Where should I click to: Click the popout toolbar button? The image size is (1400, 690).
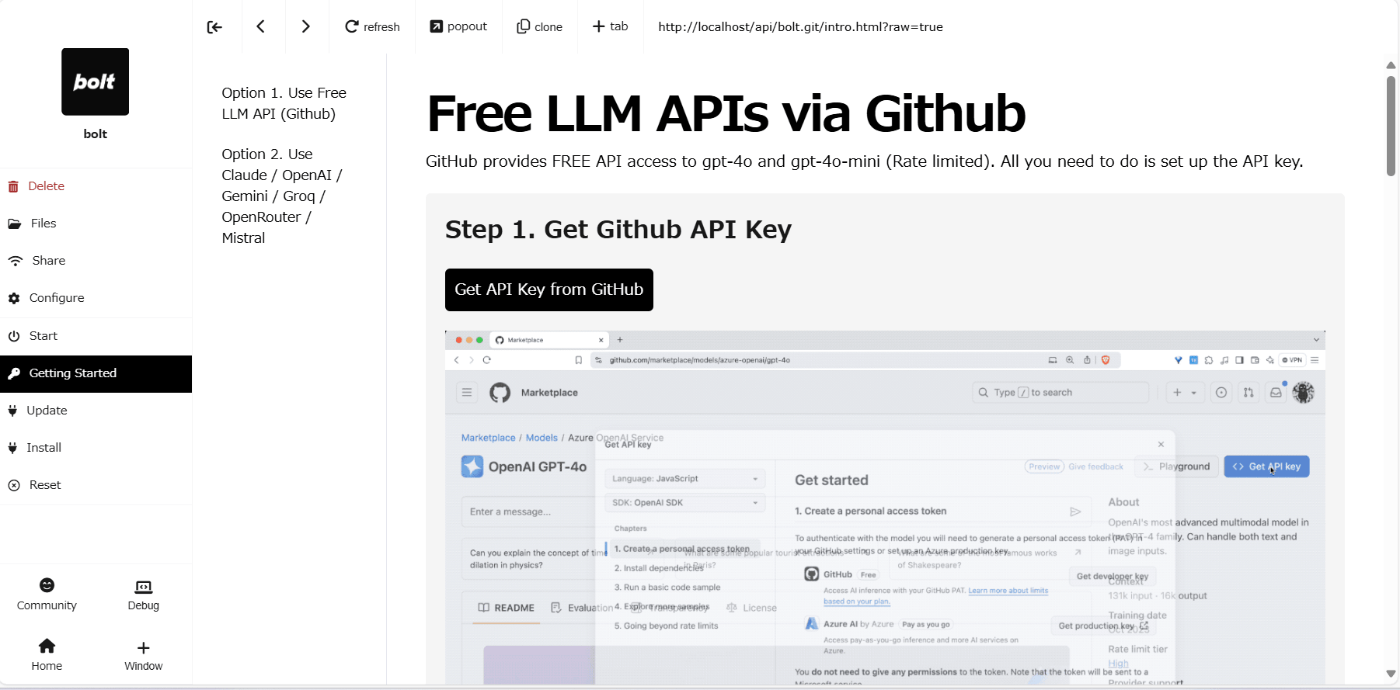pos(458,27)
